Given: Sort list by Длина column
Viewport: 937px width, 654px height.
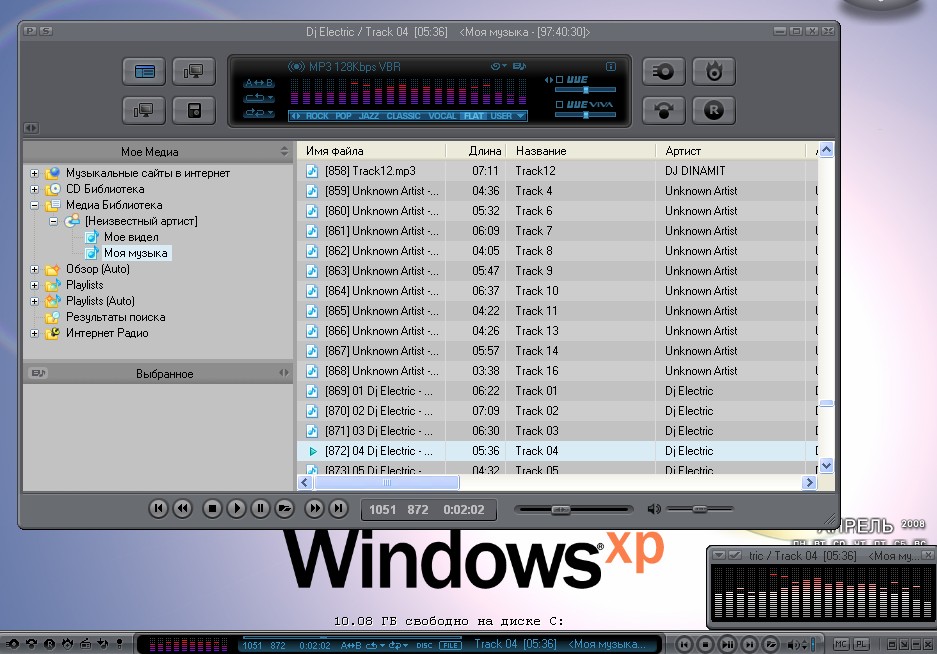Looking at the screenshot, I should (476, 151).
